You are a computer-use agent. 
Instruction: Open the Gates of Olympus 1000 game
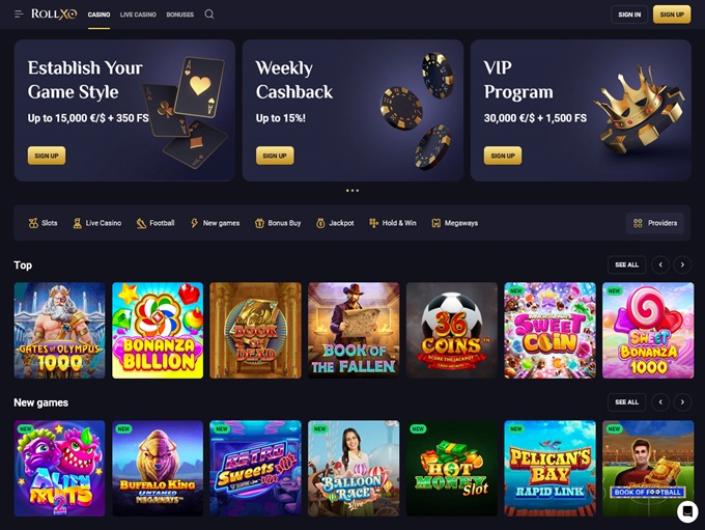click(59, 330)
